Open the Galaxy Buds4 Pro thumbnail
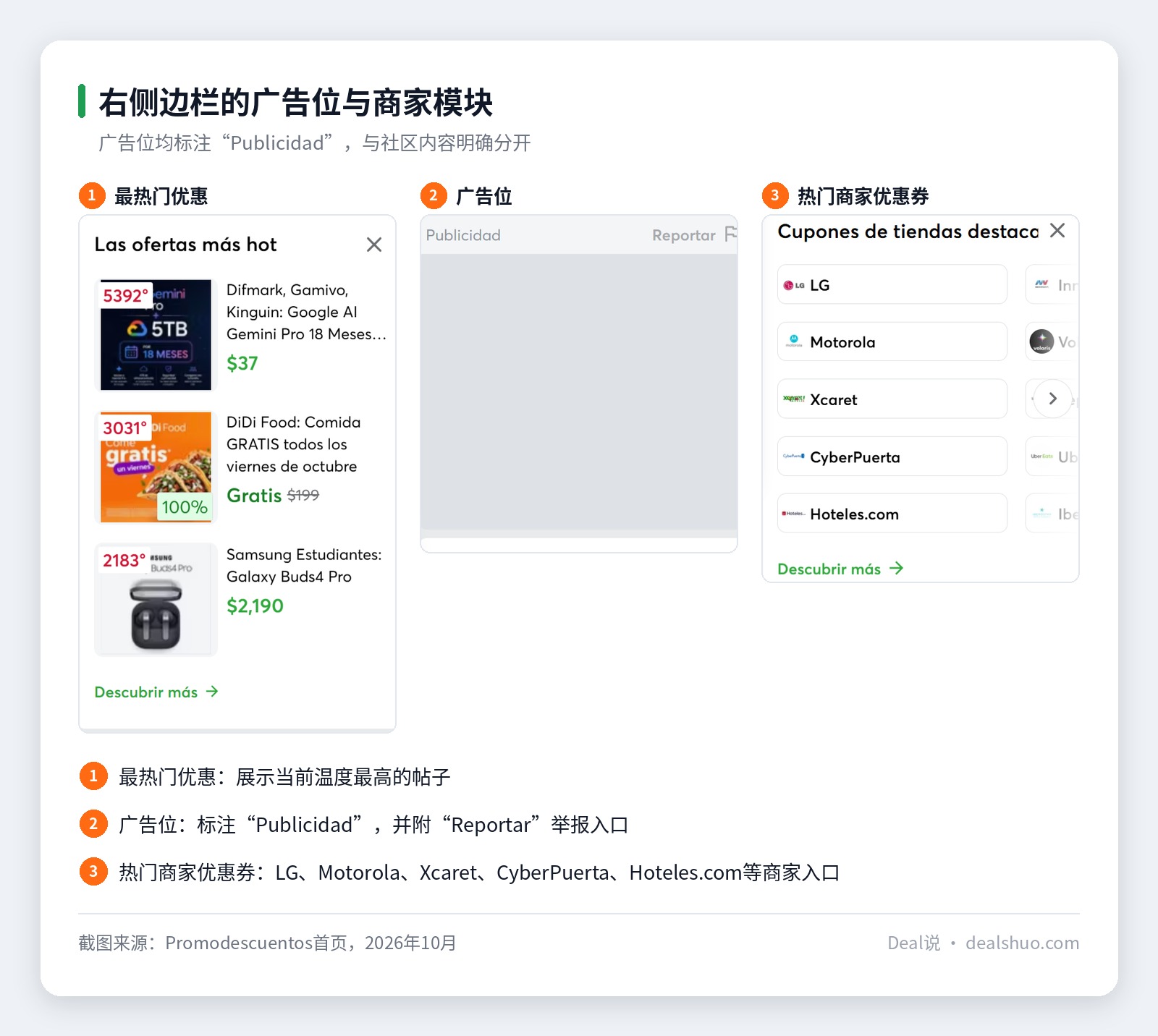Screen dimensions: 1158x1036 (x=156, y=599)
